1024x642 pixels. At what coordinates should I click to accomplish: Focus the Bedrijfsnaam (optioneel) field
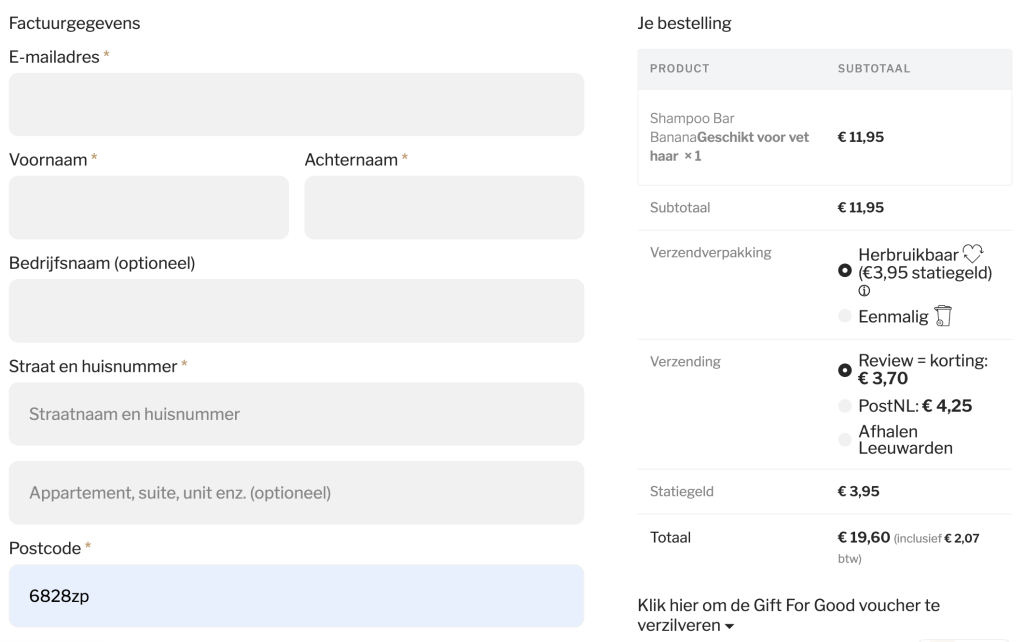(296, 311)
